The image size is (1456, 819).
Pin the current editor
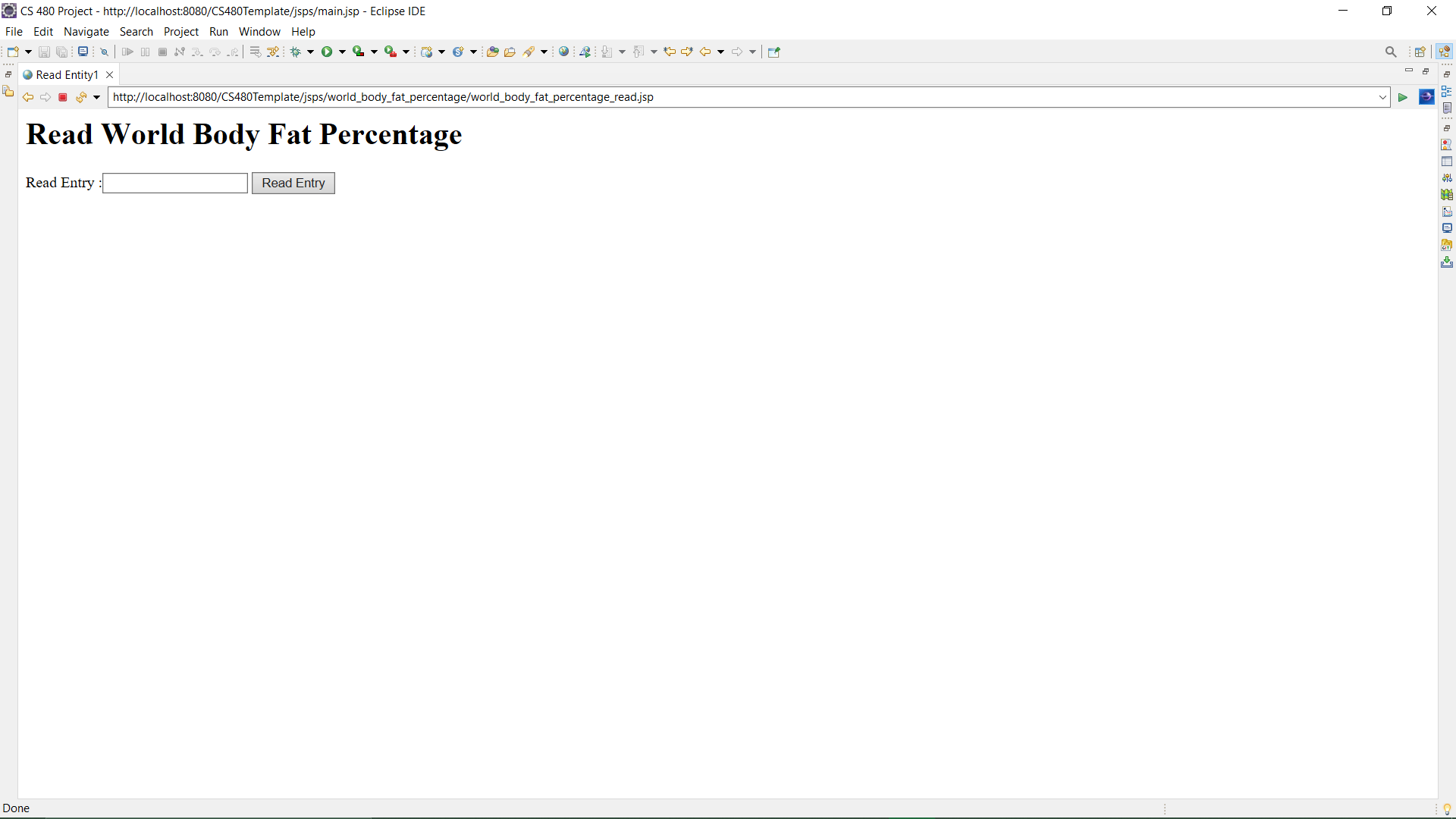(x=773, y=52)
